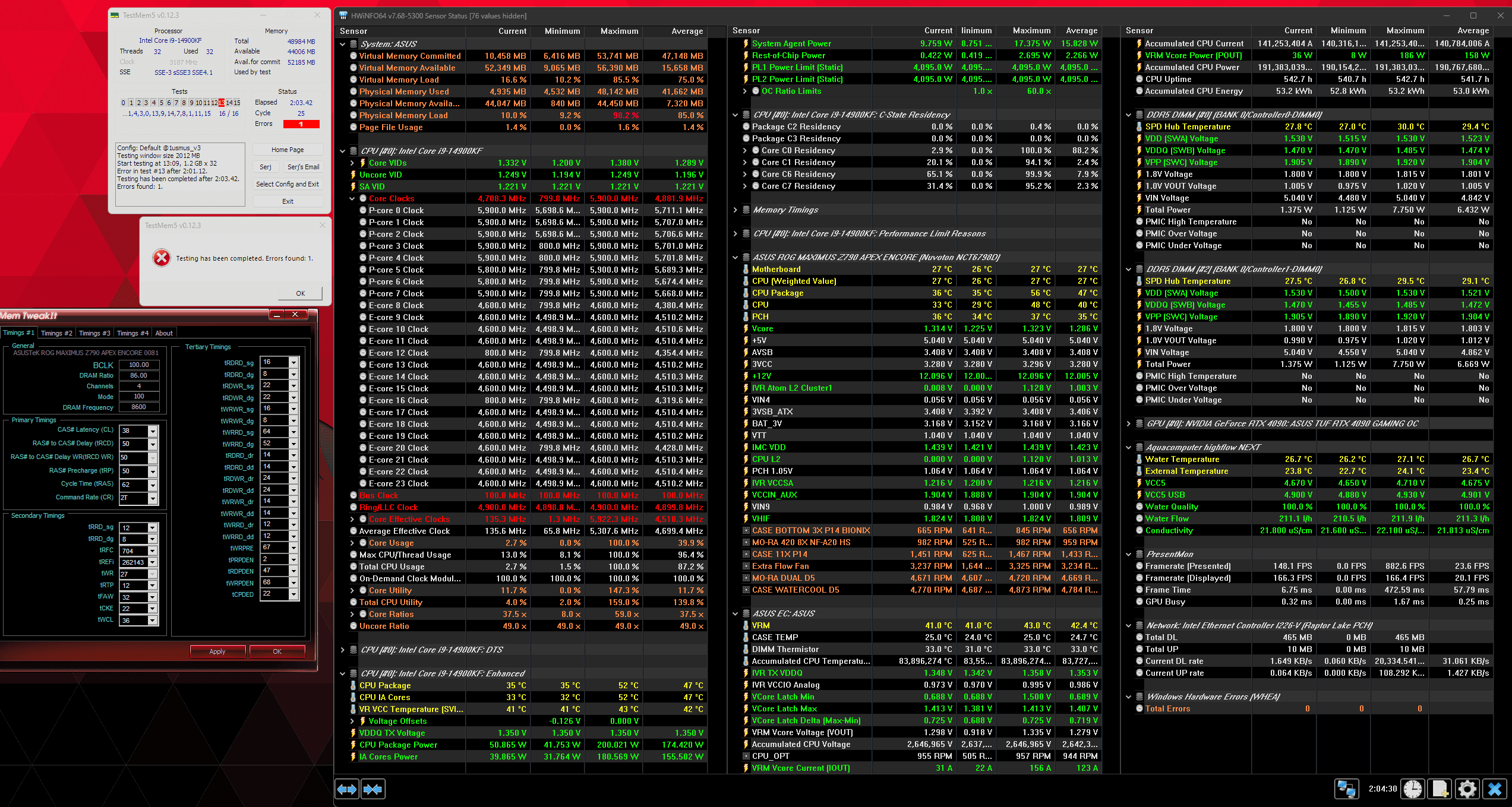Open the About tab in Mem TweakIt
Image resolution: width=1512 pixels, height=807 pixels.
(164, 333)
